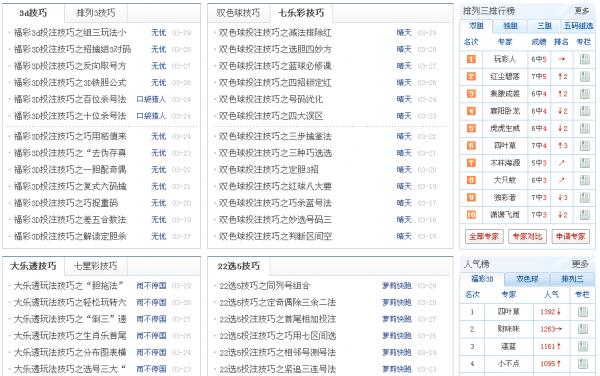600x376 pixels.
Task: Open article 福彩3D投注技巧之十位杀号法
Action: (70, 116)
